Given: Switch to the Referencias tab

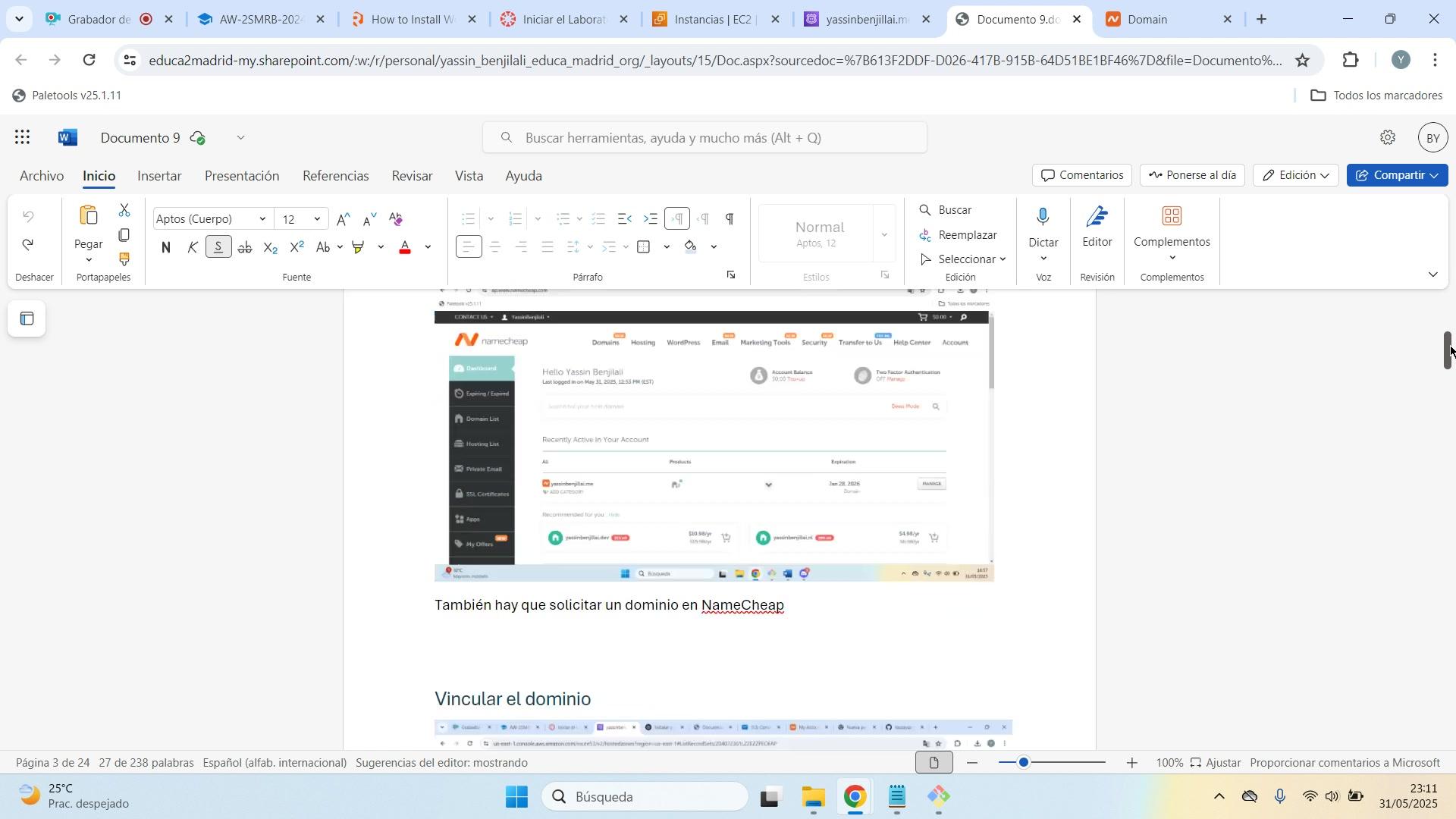Looking at the screenshot, I should [335, 176].
